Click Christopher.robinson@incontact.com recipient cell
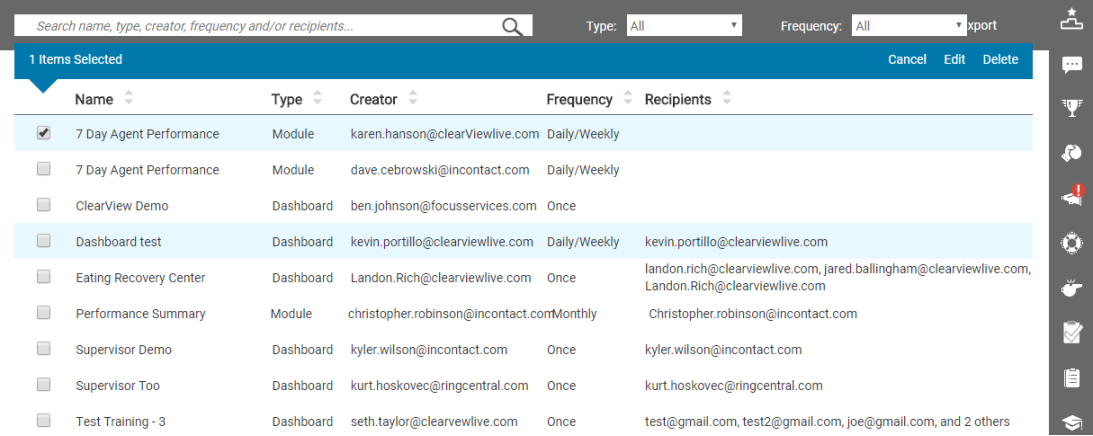Viewport: 1093px width, 436px height. coord(753,314)
